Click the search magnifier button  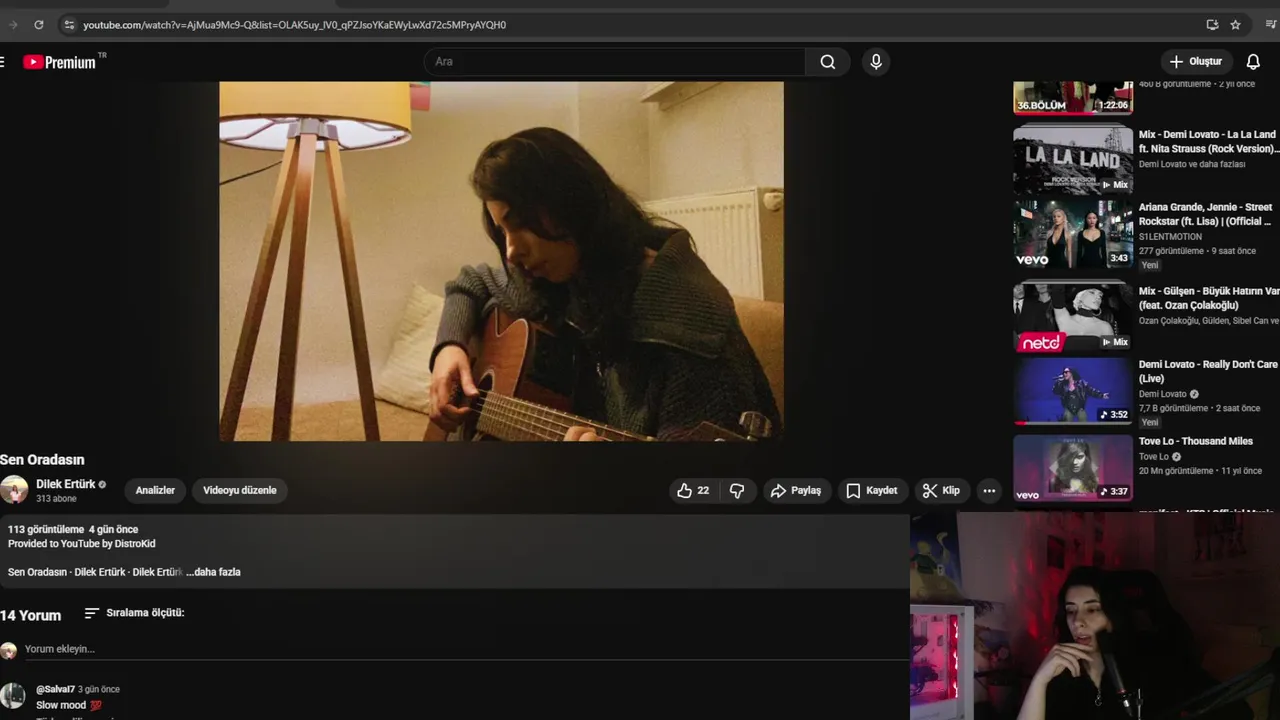tap(828, 62)
